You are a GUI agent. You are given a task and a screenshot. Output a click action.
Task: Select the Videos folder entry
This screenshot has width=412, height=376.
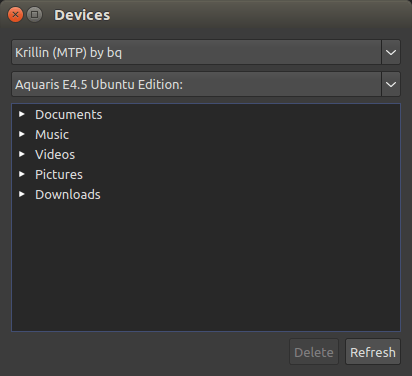(55, 155)
